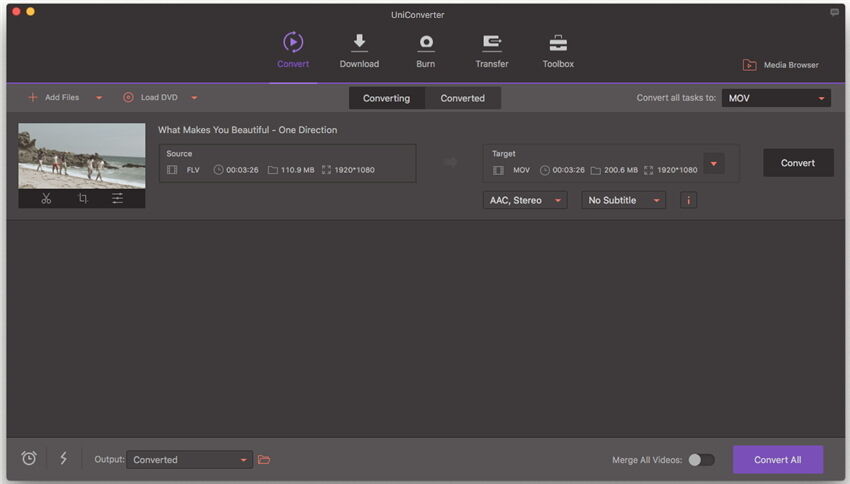Click the Target 00:03:26 duration text
850x484 pixels.
(x=569, y=170)
